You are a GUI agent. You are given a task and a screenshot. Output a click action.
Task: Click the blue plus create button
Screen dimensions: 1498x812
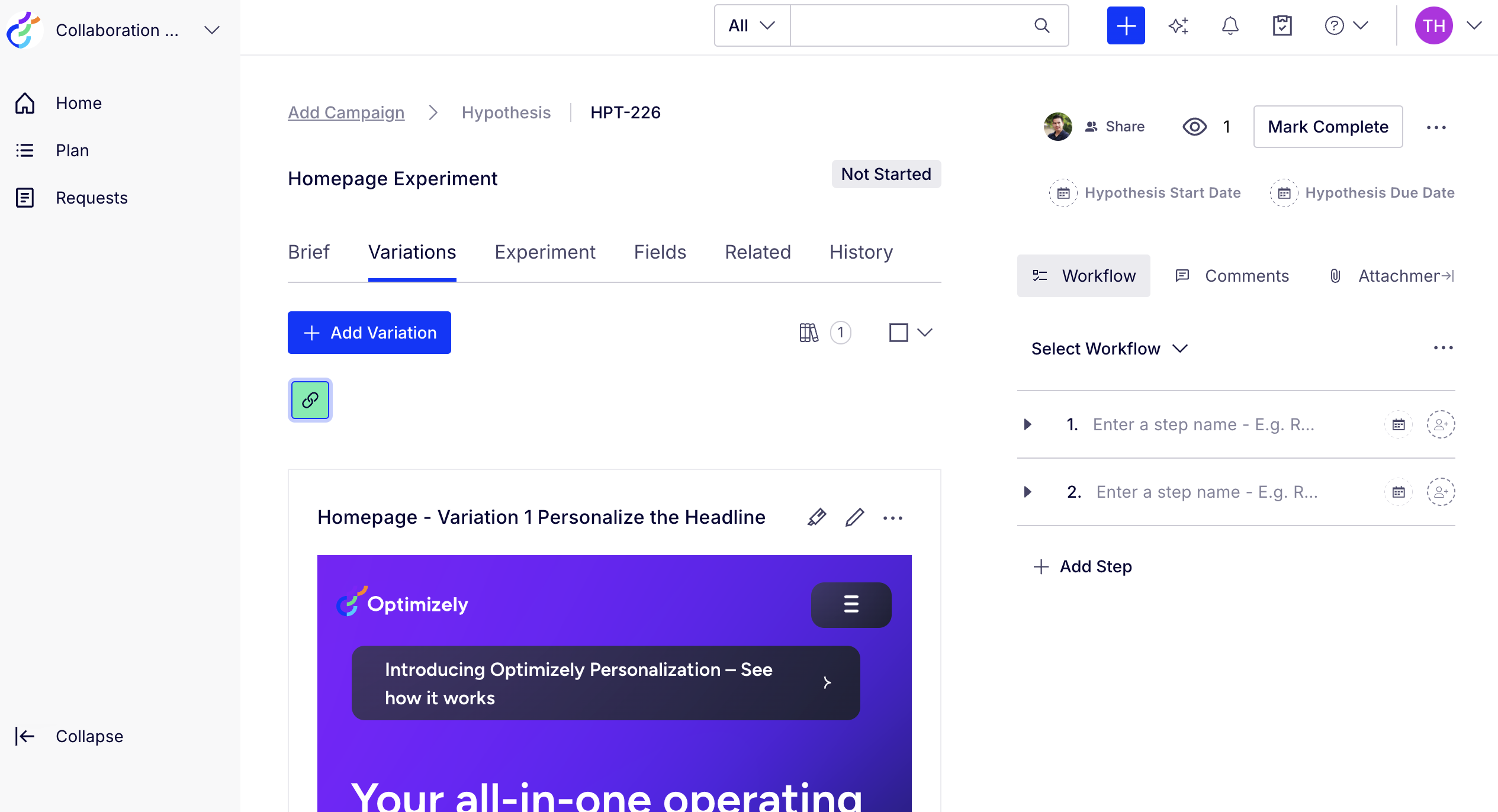[1126, 25]
